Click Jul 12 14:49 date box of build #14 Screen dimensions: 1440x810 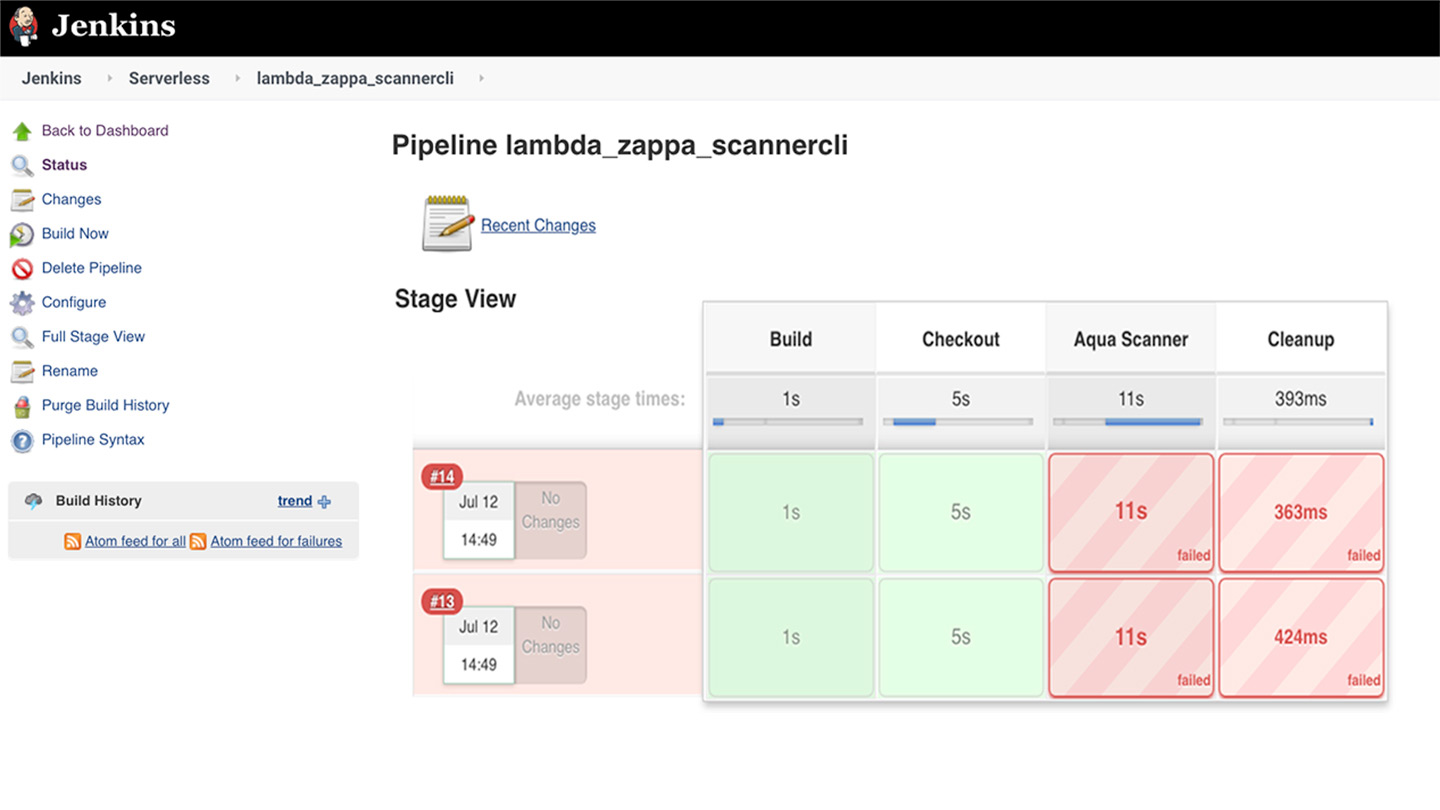click(x=478, y=520)
